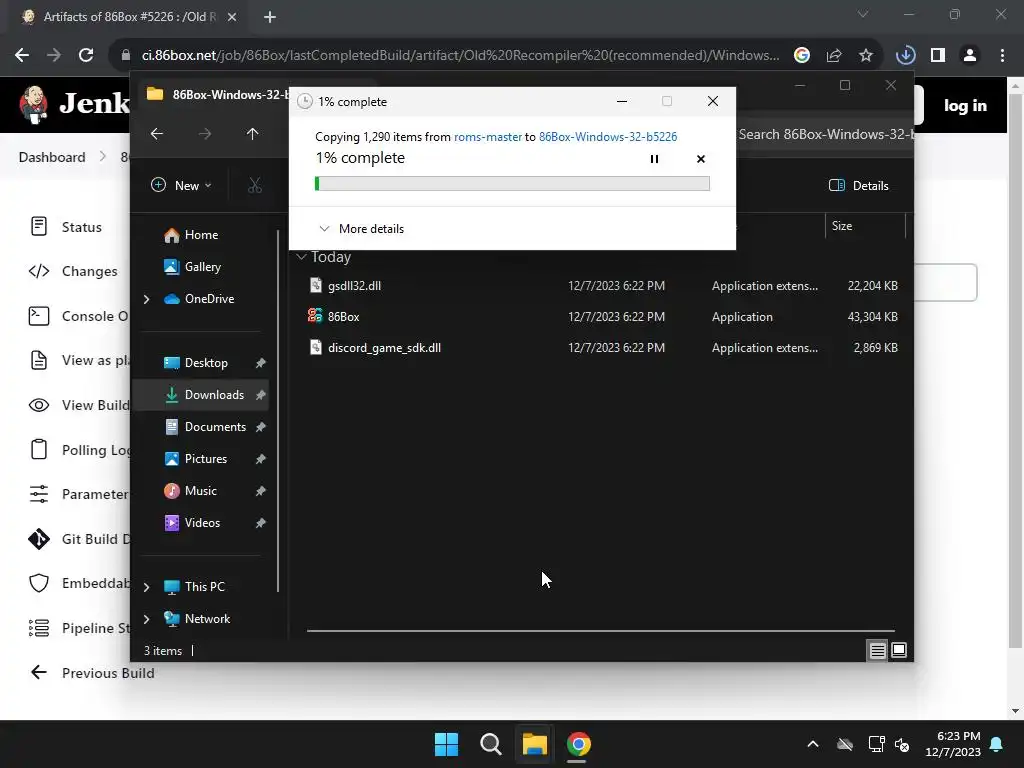Open the roms-master source link

pyautogui.click(x=488, y=136)
